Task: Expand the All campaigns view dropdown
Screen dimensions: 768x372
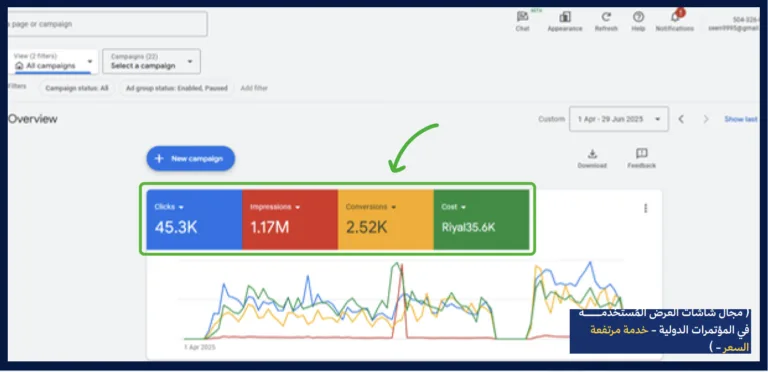Action: [x=53, y=62]
